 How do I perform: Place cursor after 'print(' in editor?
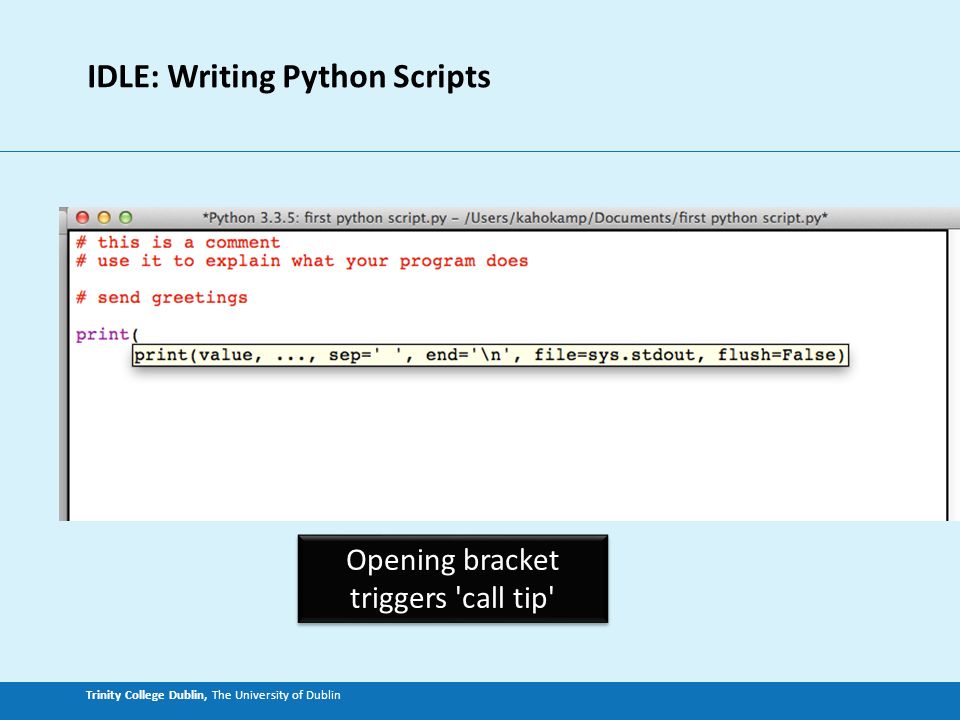click(x=141, y=334)
